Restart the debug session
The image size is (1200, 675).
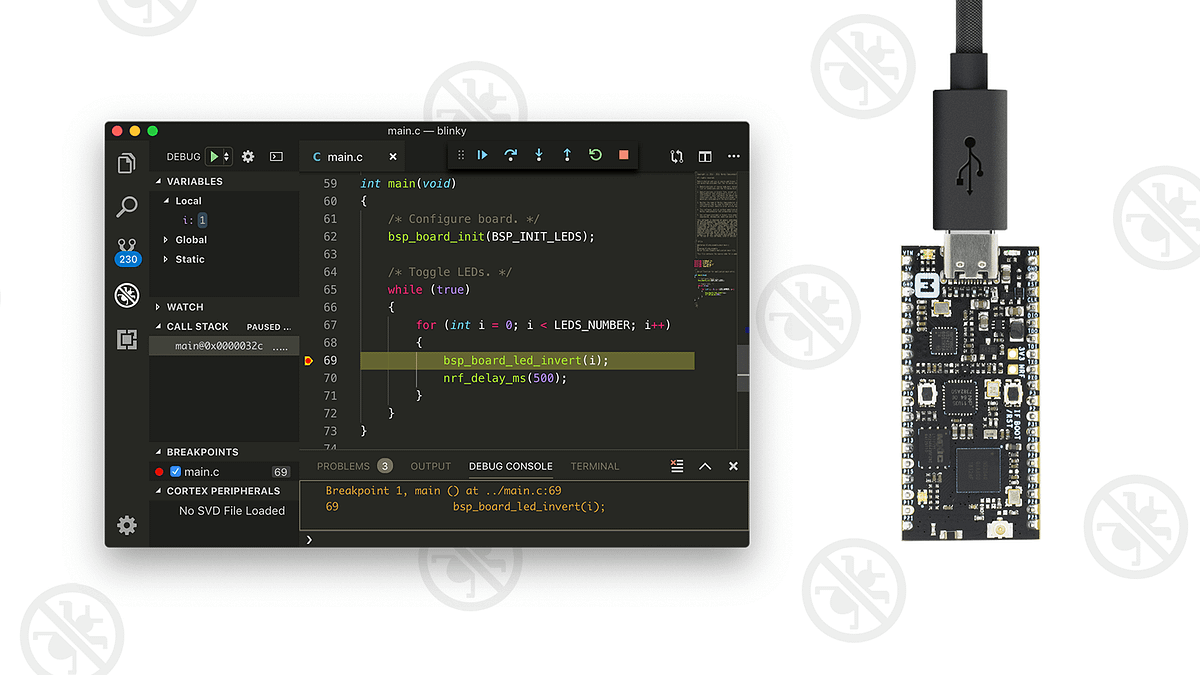[x=594, y=156]
